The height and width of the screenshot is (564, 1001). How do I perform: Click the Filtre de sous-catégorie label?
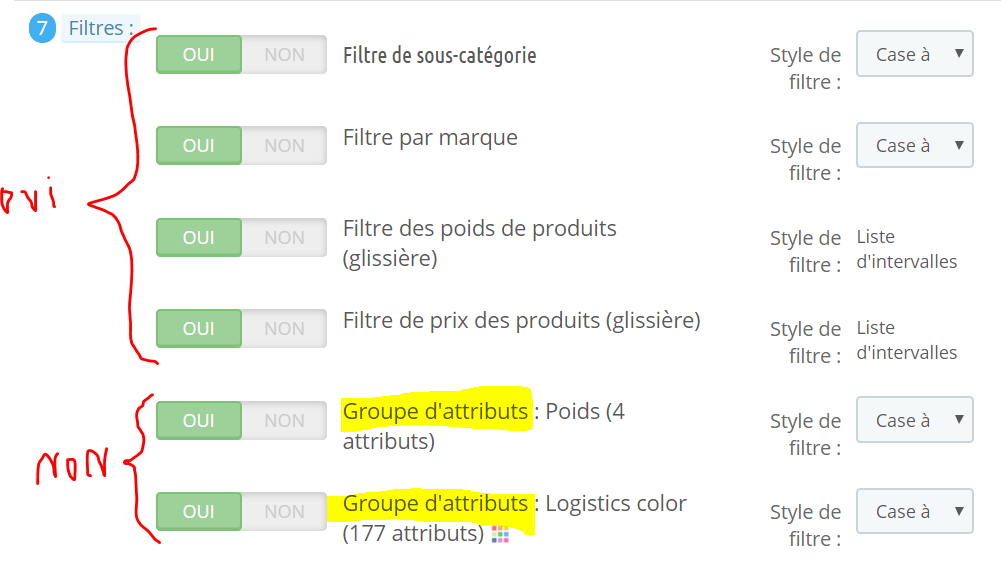tap(439, 56)
